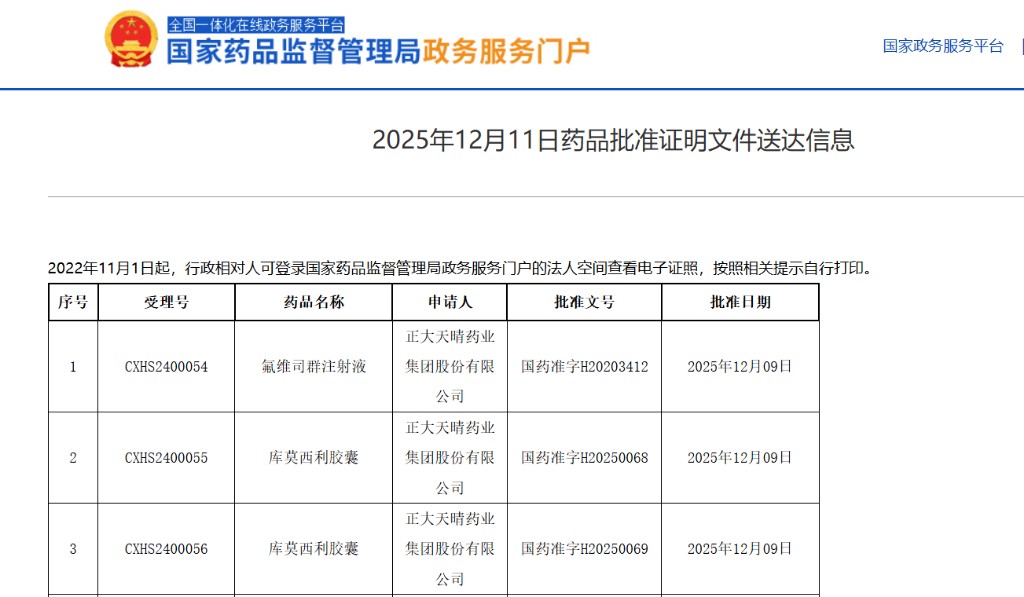
Task: Select acceptance number CXHS2400056
Action: click(166, 549)
